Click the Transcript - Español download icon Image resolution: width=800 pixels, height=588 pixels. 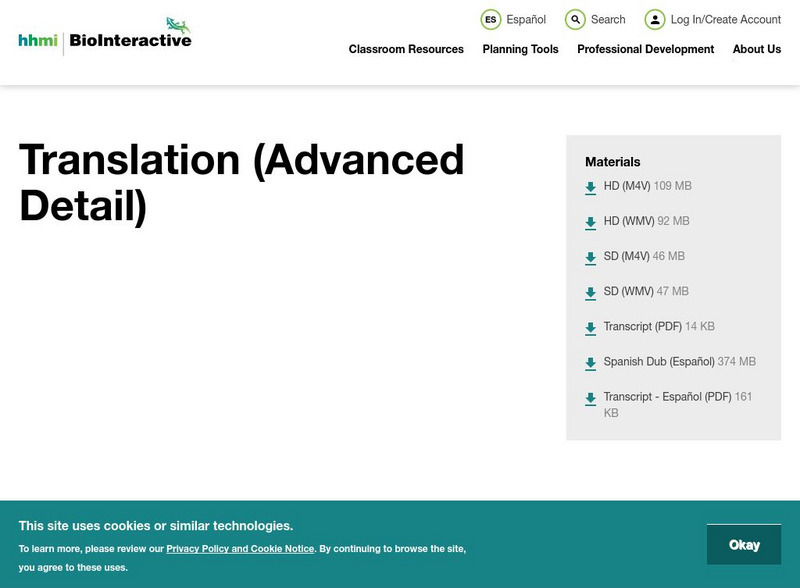click(x=589, y=397)
